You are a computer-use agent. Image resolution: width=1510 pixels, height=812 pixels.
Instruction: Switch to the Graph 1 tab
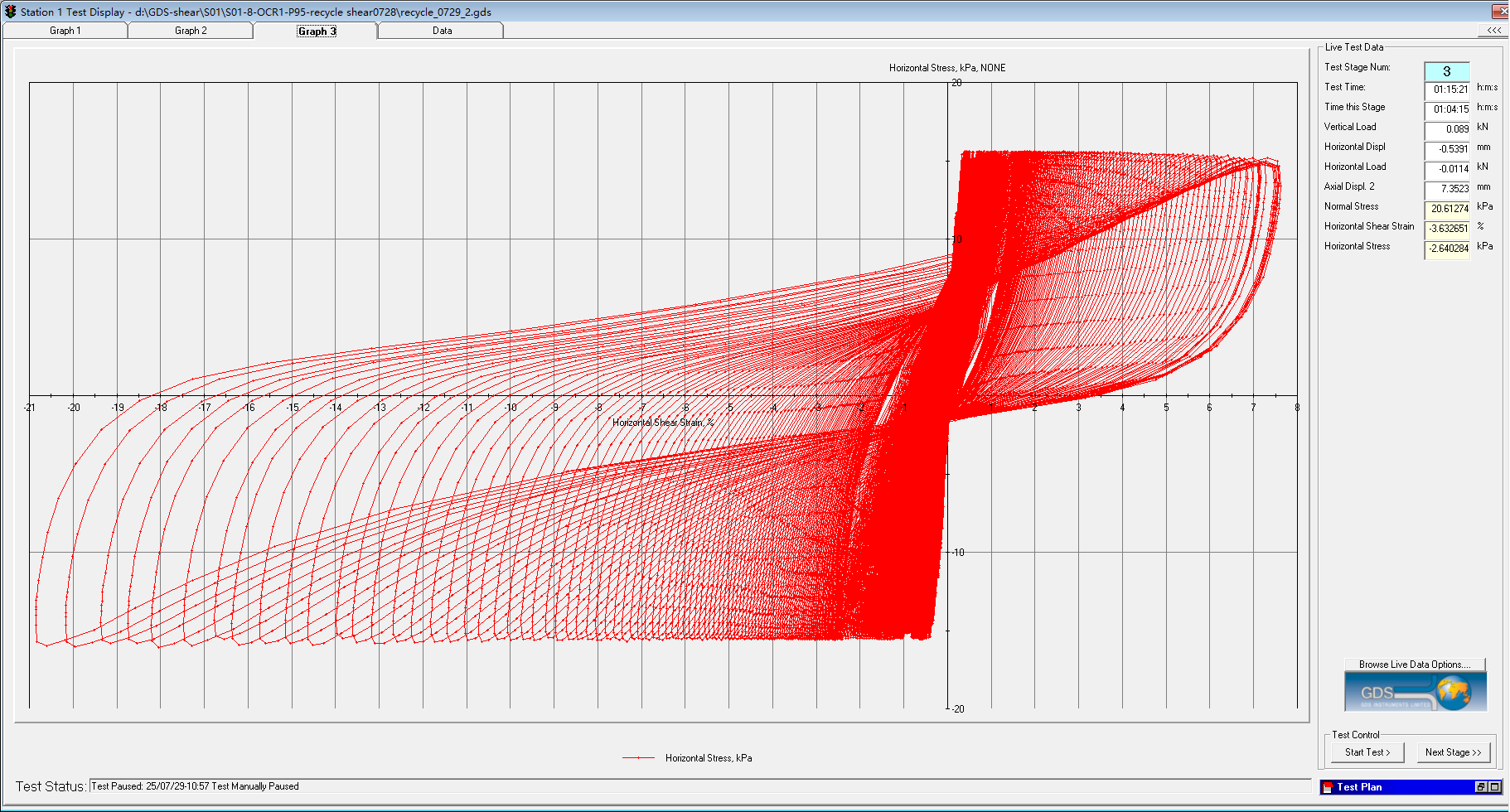click(65, 31)
